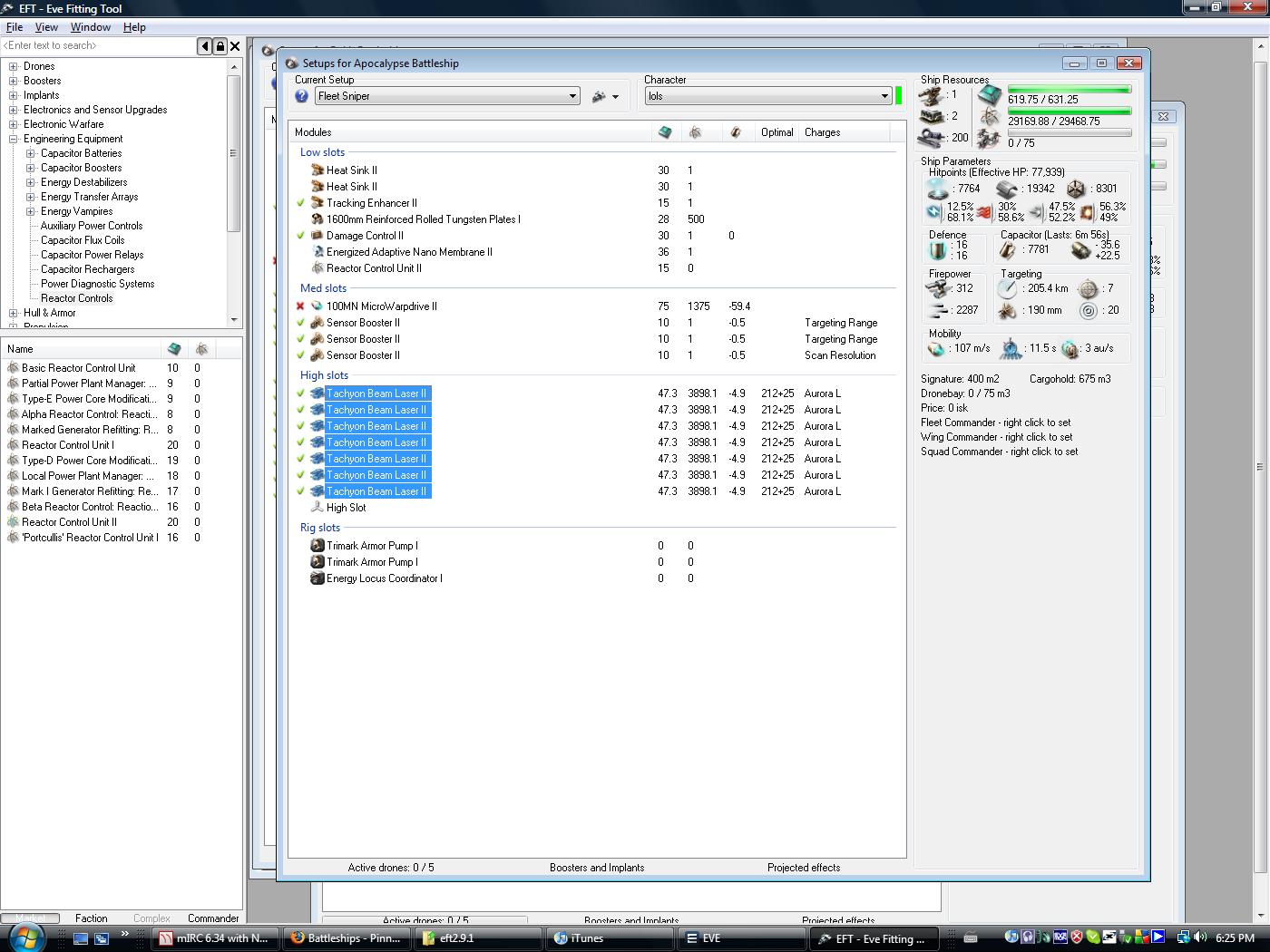
Task: Open the File menu
Action: (15, 27)
